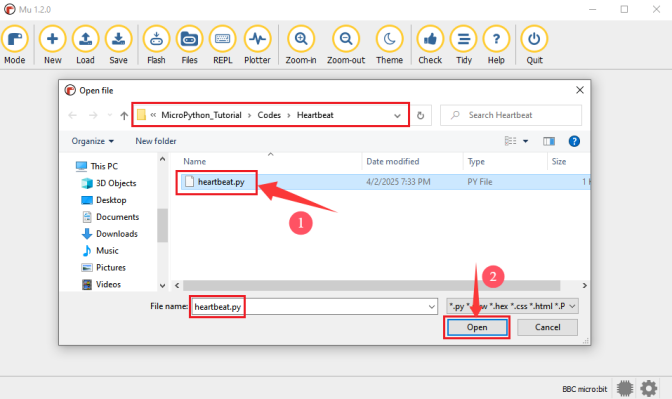Click the New folder button
The image size is (672, 399).
[156, 141]
